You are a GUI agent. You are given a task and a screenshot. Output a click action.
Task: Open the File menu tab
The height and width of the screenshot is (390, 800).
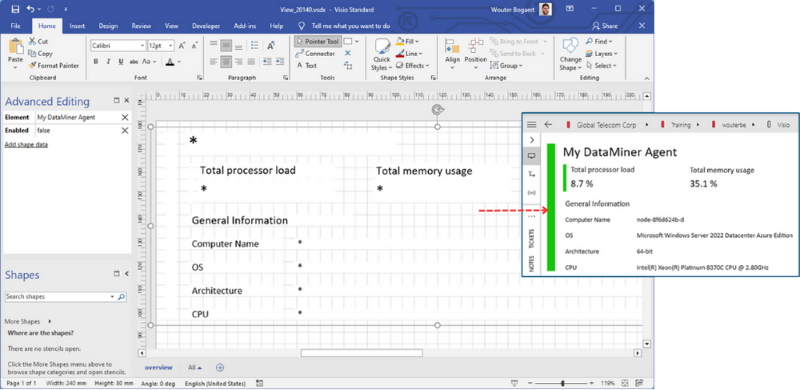pyautogui.click(x=15, y=26)
